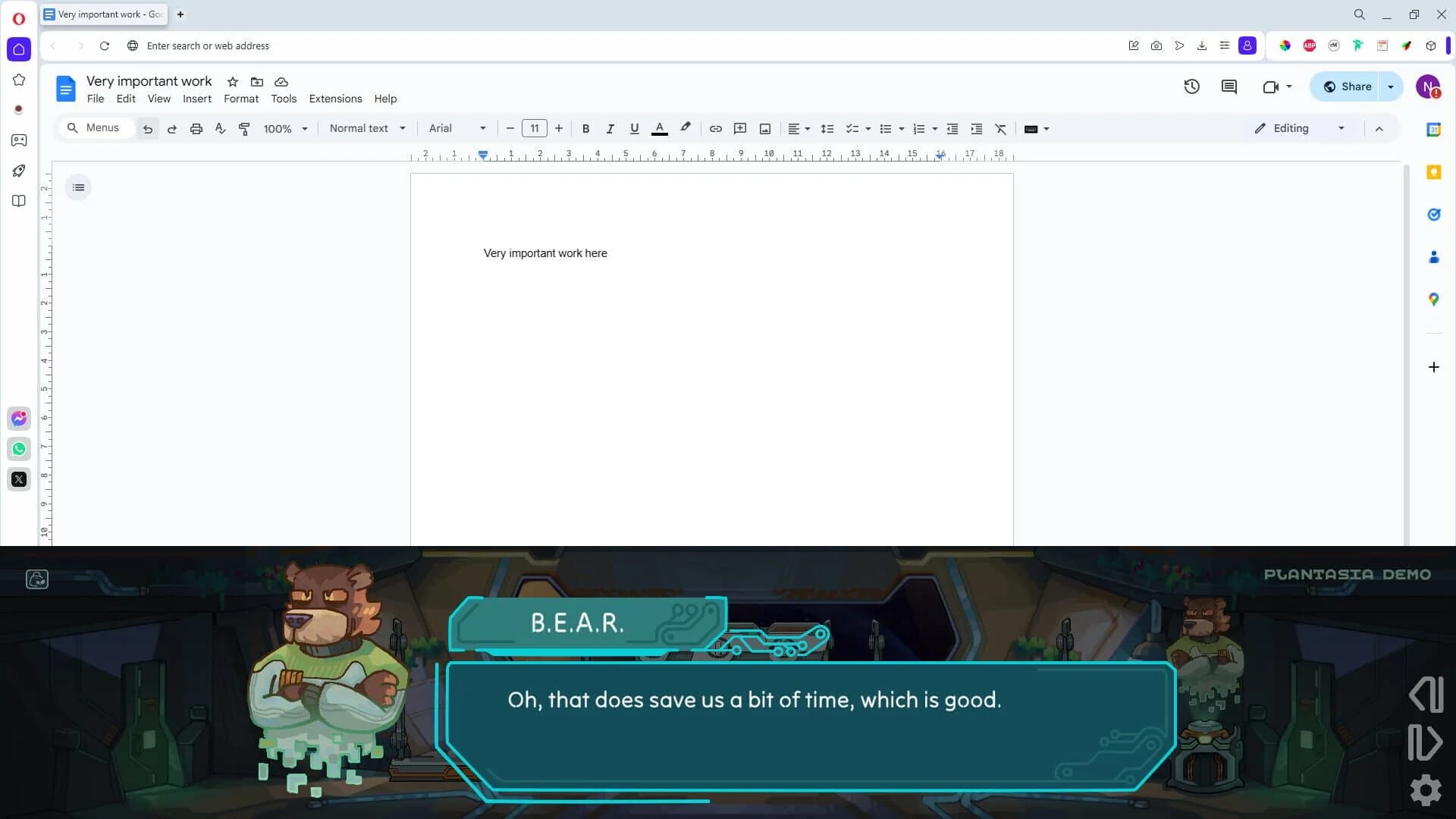The image size is (1456, 819).
Task: Expand the zoom level dropdown
Action: coord(306,128)
